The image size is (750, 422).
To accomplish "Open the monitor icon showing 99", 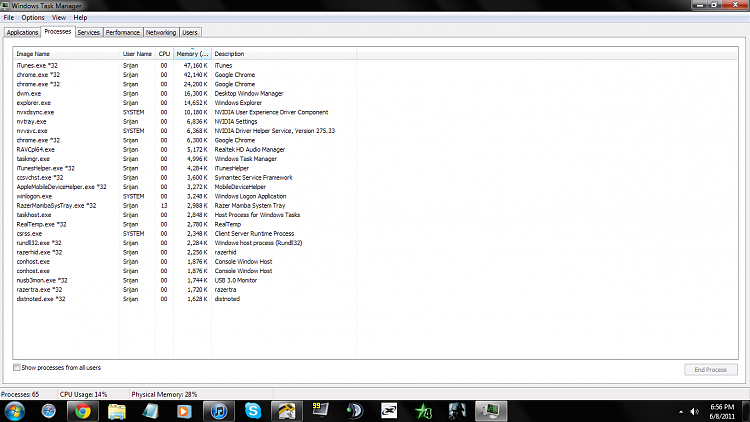I will (x=320, y=411).
